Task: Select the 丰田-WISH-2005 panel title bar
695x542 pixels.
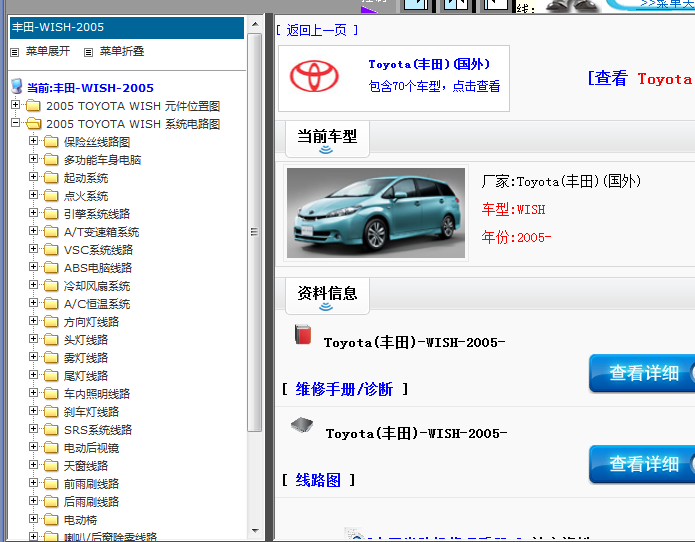Action: 127,27
